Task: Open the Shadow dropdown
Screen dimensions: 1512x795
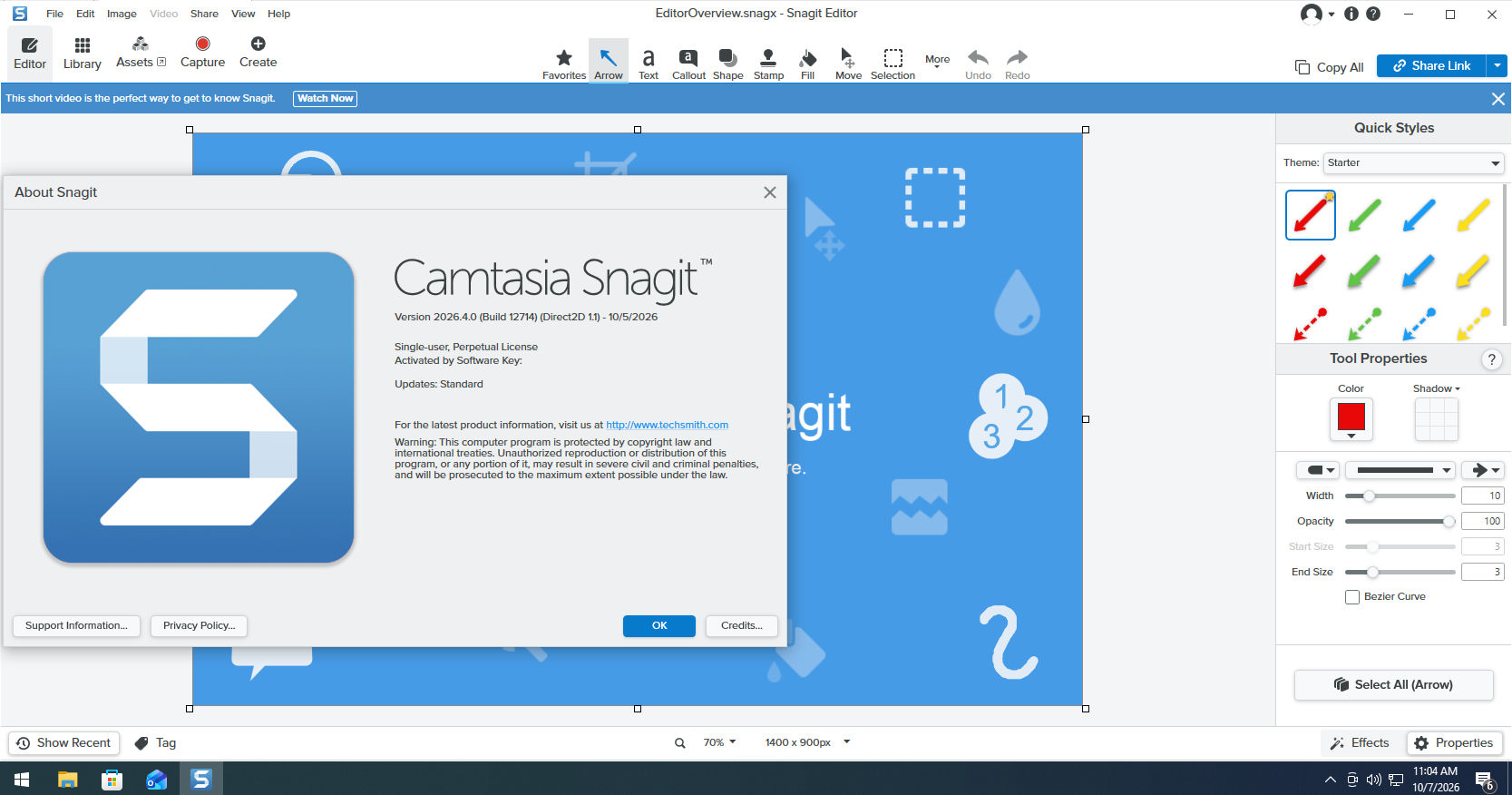Action: (x=1436, y=388)
